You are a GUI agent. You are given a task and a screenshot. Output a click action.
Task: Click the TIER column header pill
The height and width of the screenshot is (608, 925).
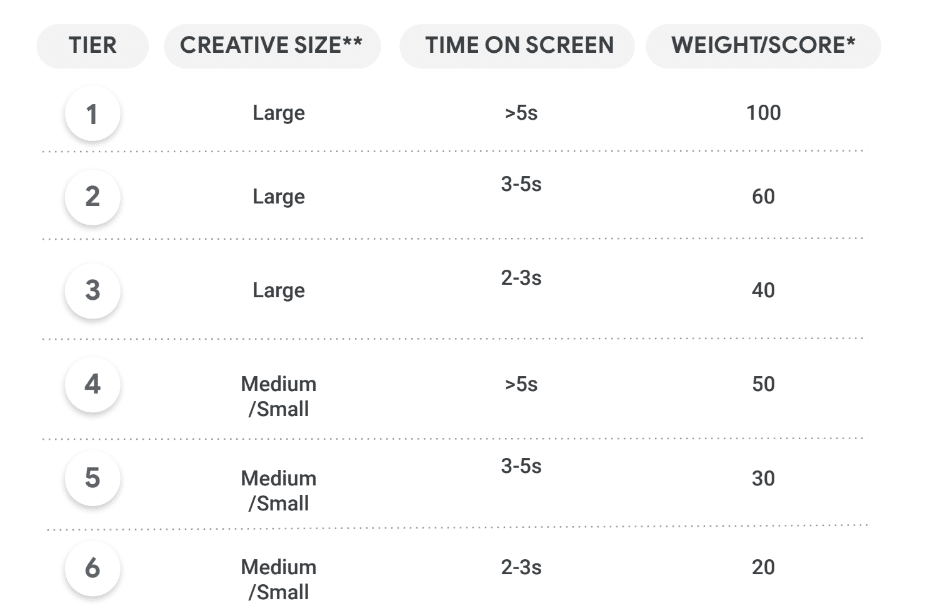[92, 46]
